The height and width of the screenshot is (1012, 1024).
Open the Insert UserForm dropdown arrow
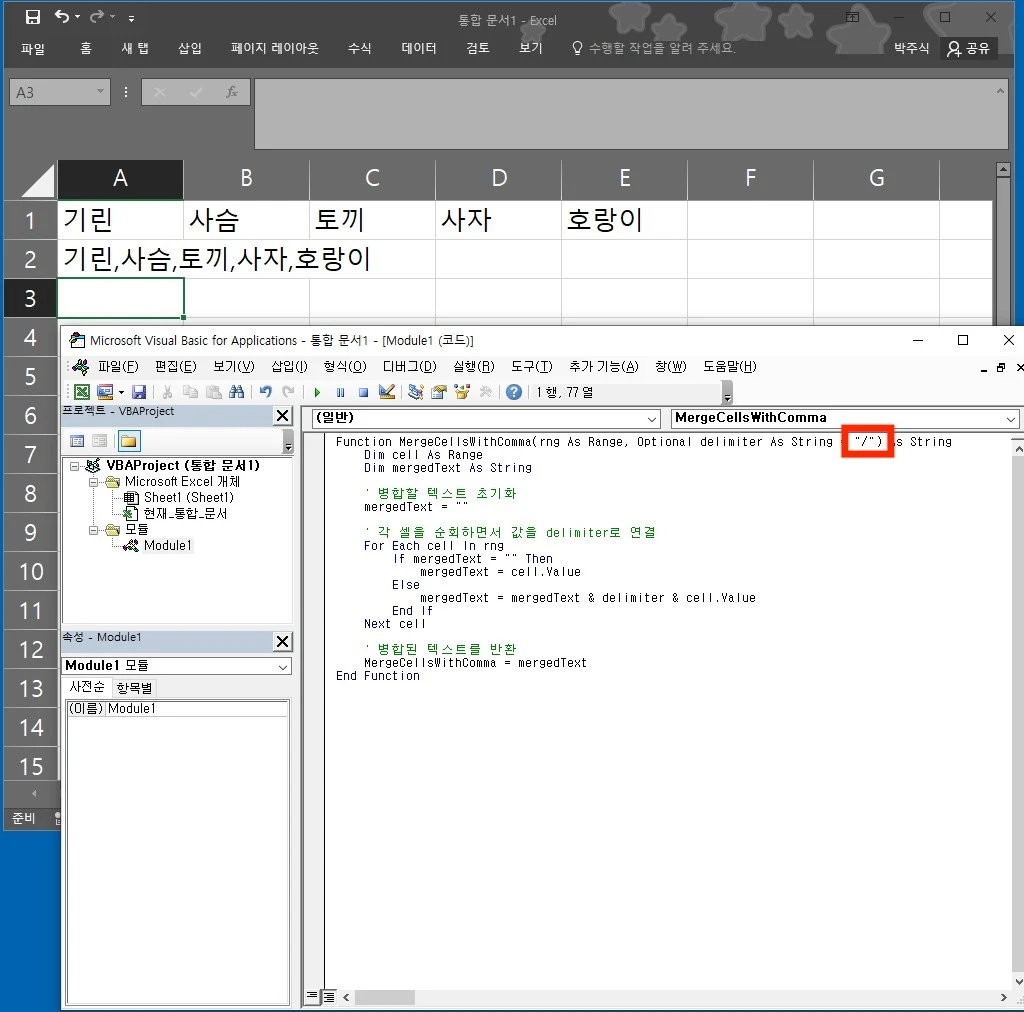(x=121, y=392)
